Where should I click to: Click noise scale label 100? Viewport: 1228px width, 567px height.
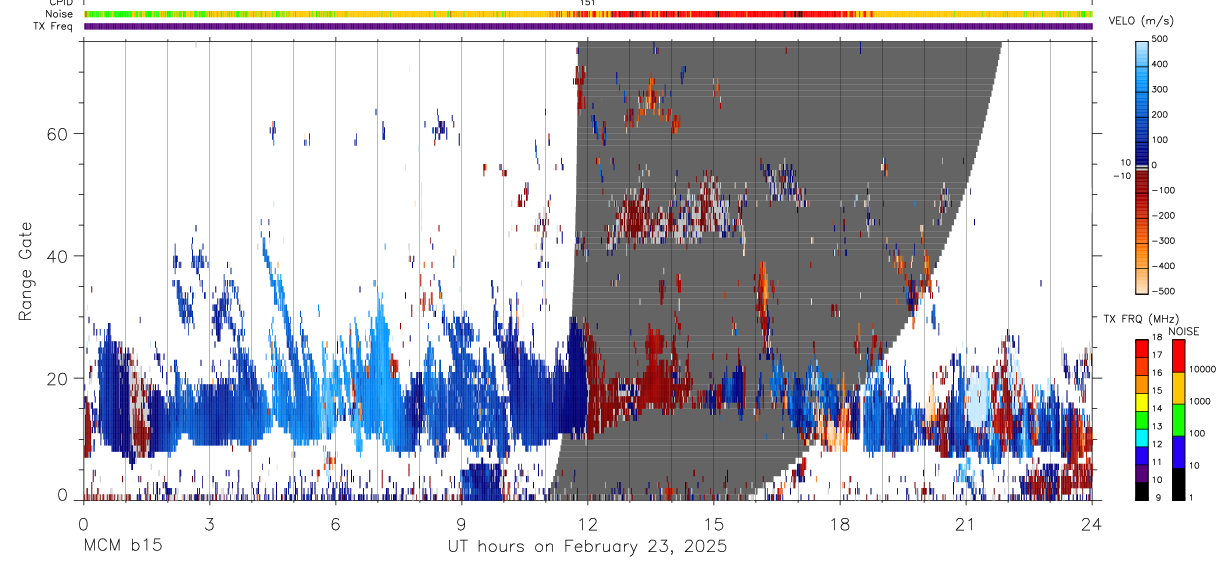(1198, 434)
